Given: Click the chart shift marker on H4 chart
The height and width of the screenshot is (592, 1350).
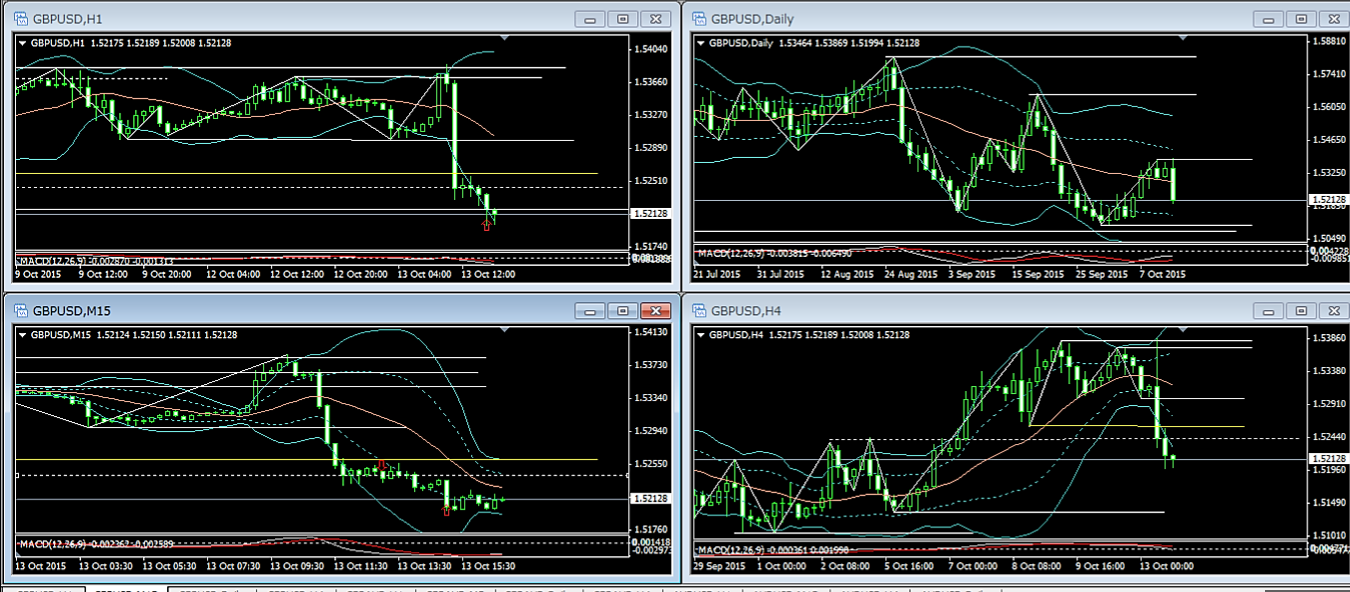Looking at the screenshot, I should click(1183, 331).
